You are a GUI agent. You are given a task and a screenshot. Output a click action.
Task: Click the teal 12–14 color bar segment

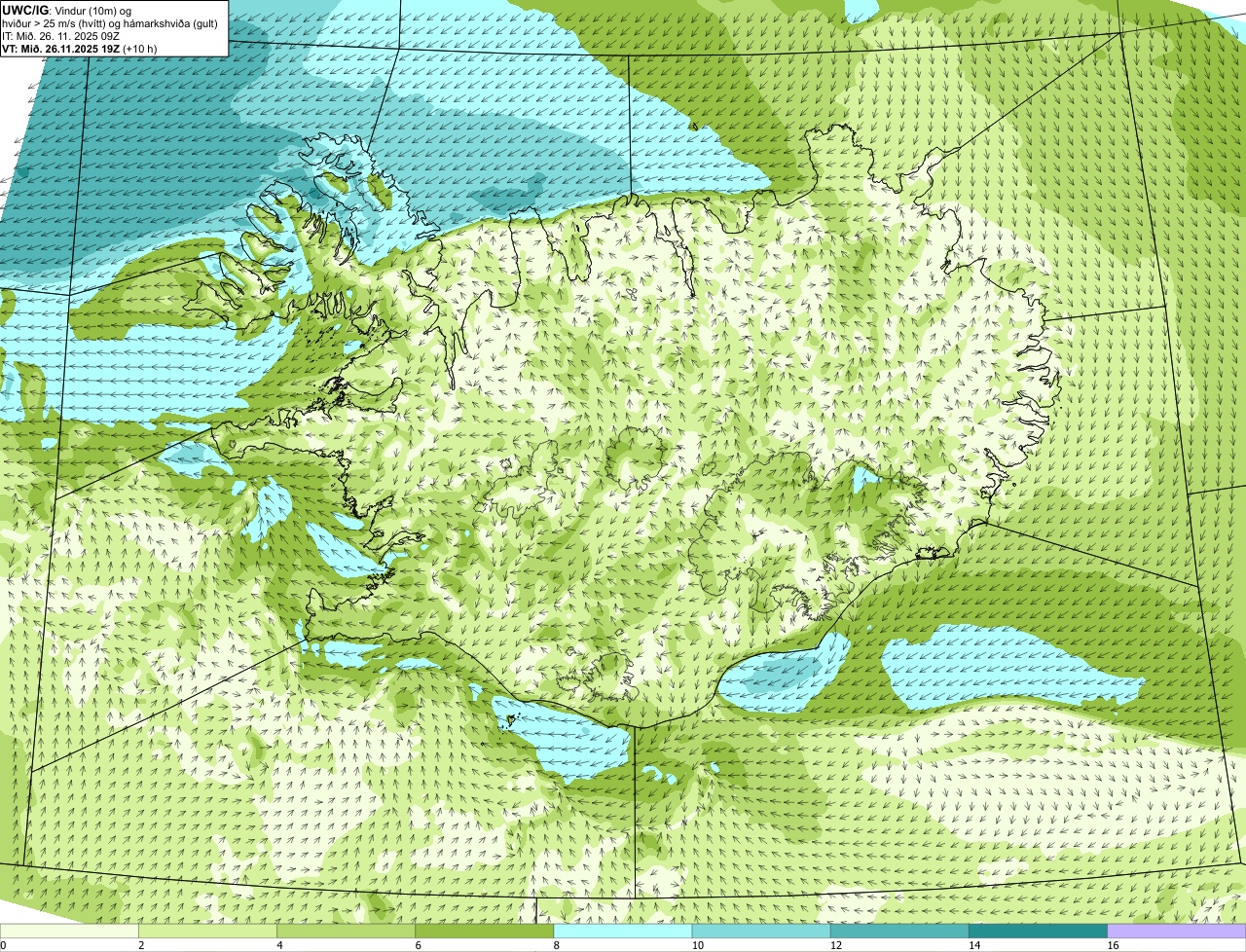[899, 932]
